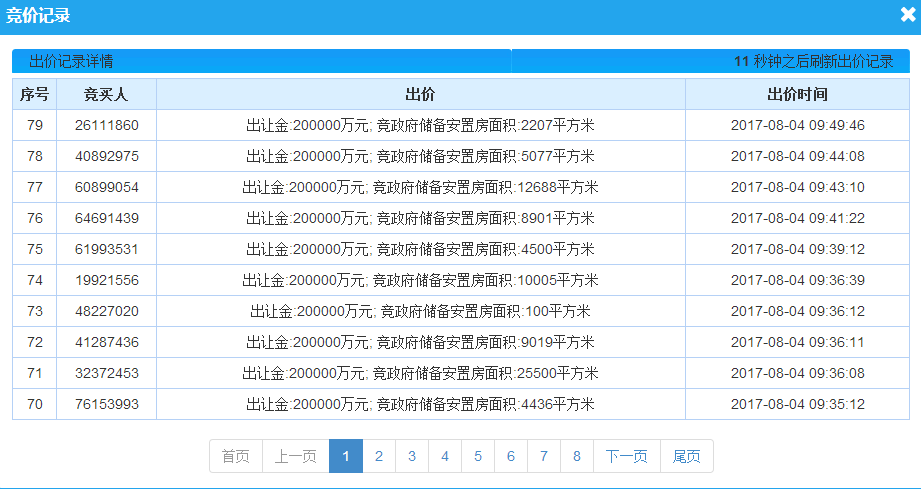Select current page 1 button

345,456
